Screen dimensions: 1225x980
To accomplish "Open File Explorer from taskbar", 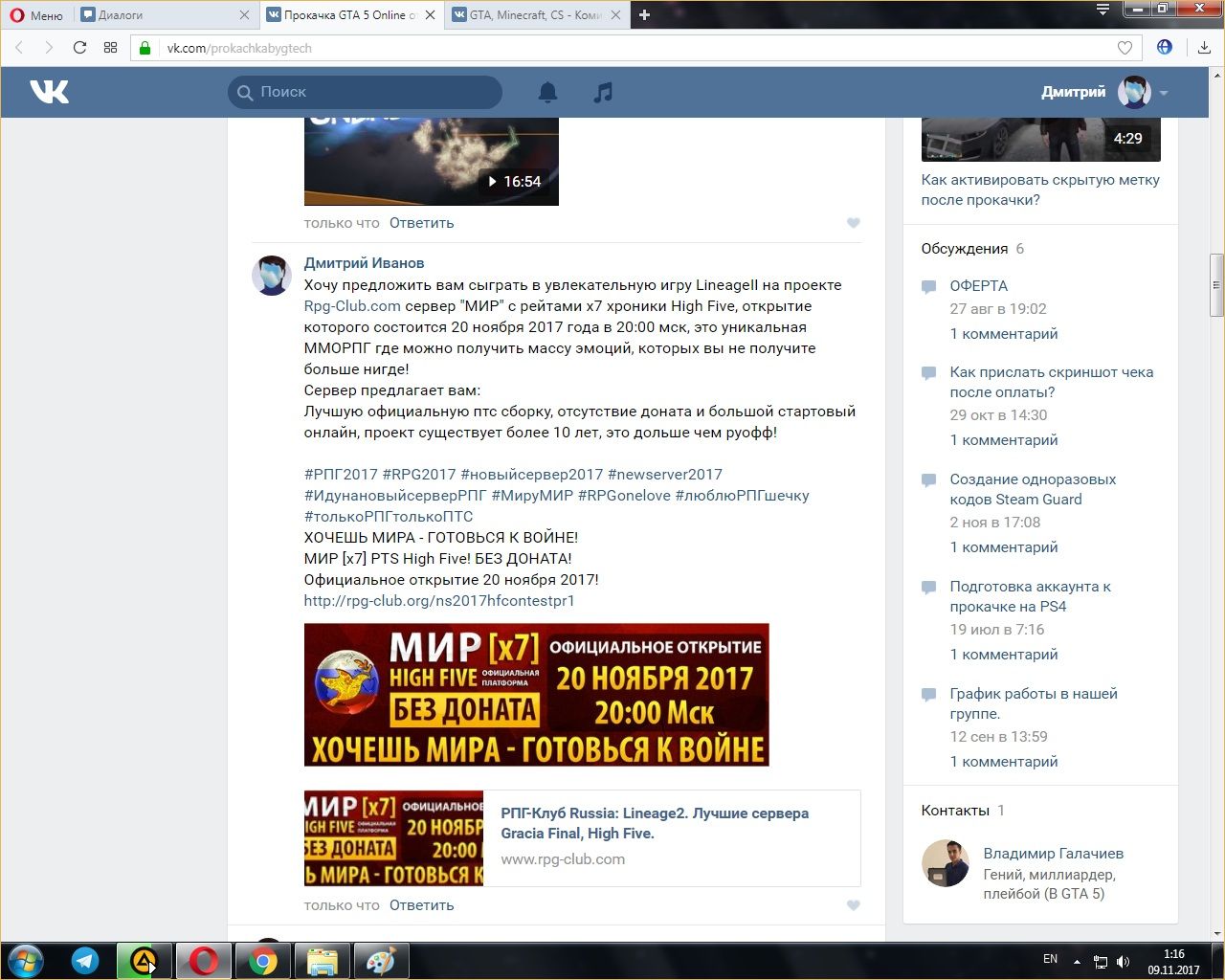I will [323, 960].
